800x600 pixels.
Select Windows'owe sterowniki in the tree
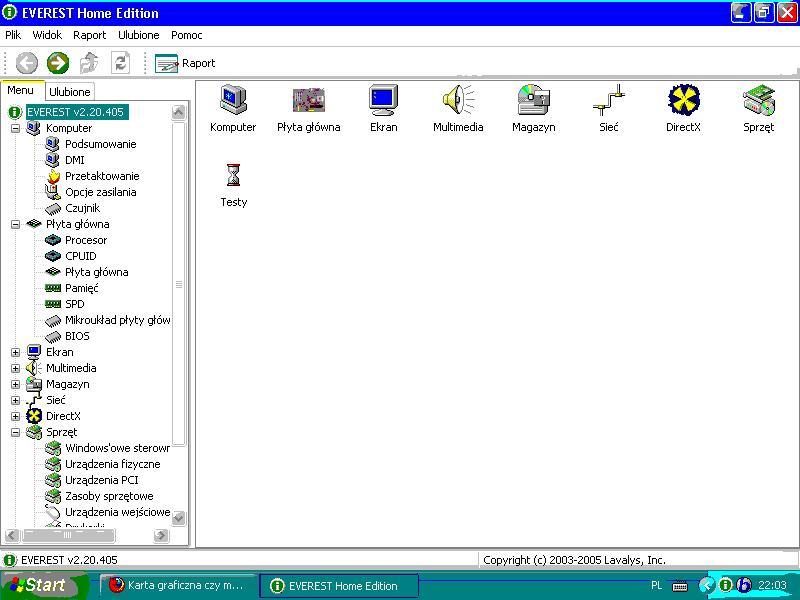[x=117, y=448]
